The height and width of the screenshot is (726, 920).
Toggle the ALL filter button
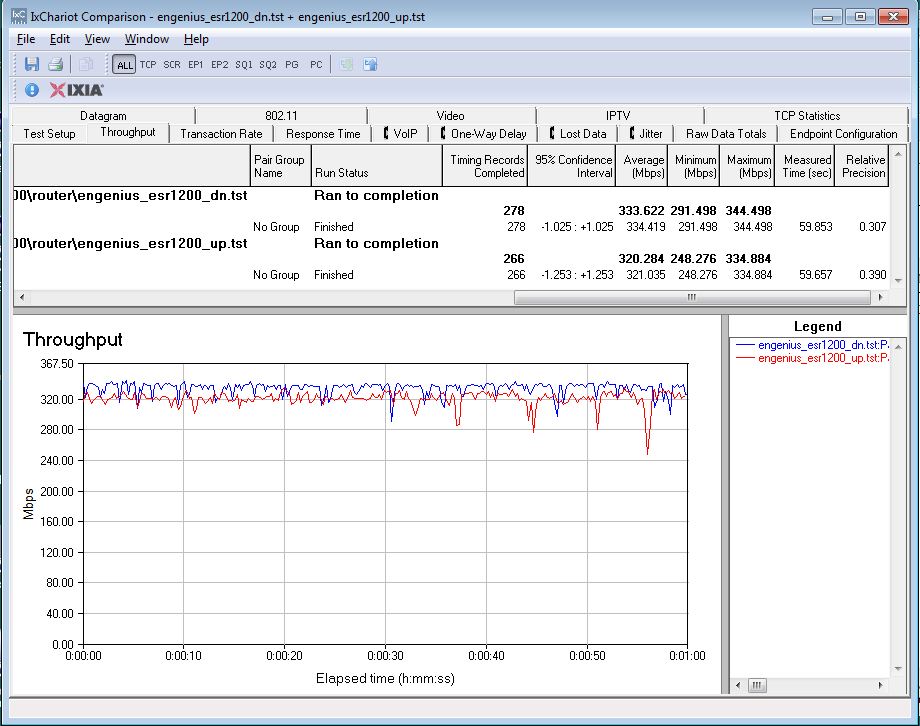click(x=124, y=65)
